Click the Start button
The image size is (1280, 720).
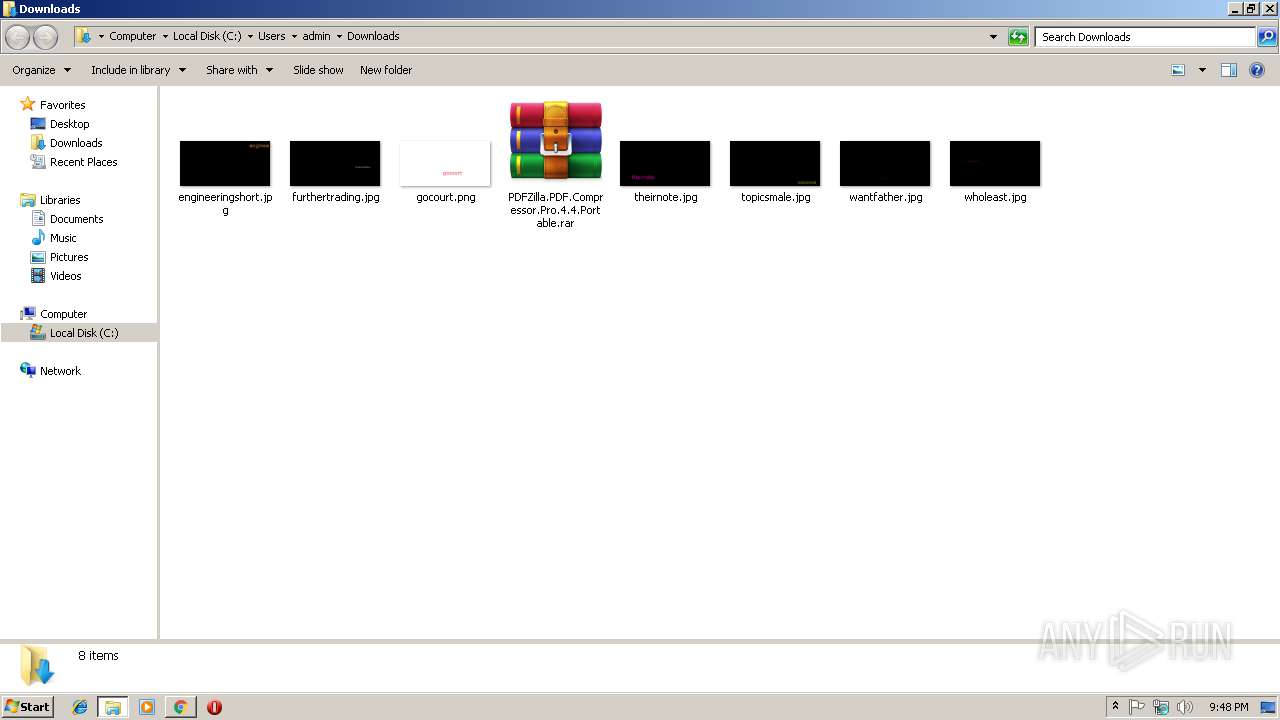(28, 706)
